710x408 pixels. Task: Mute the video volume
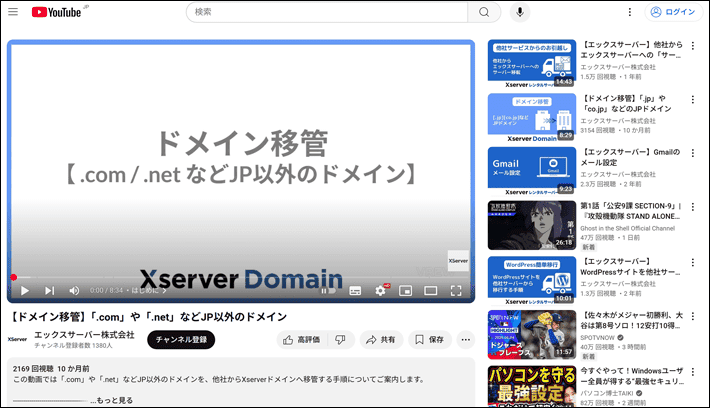pyautogui.click(x=74, y=291)
